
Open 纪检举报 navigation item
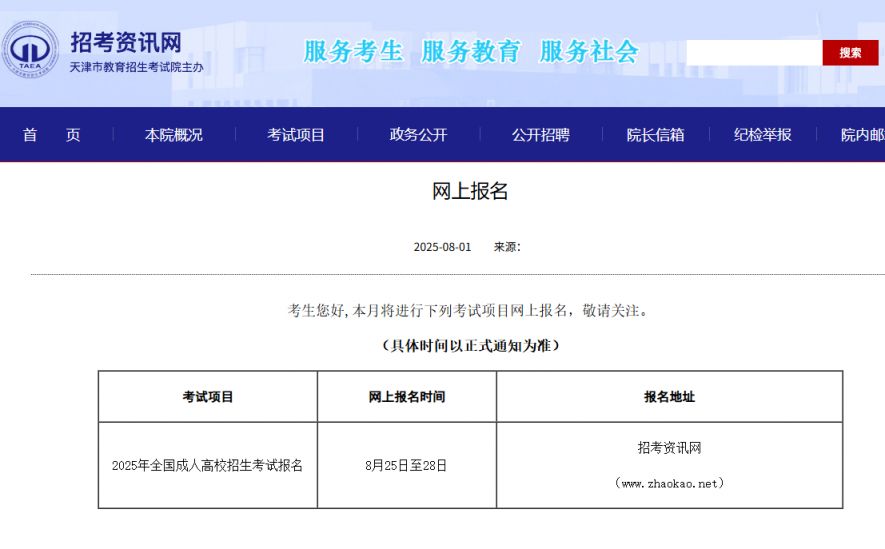pyautogui.click(x=762, y=135)
